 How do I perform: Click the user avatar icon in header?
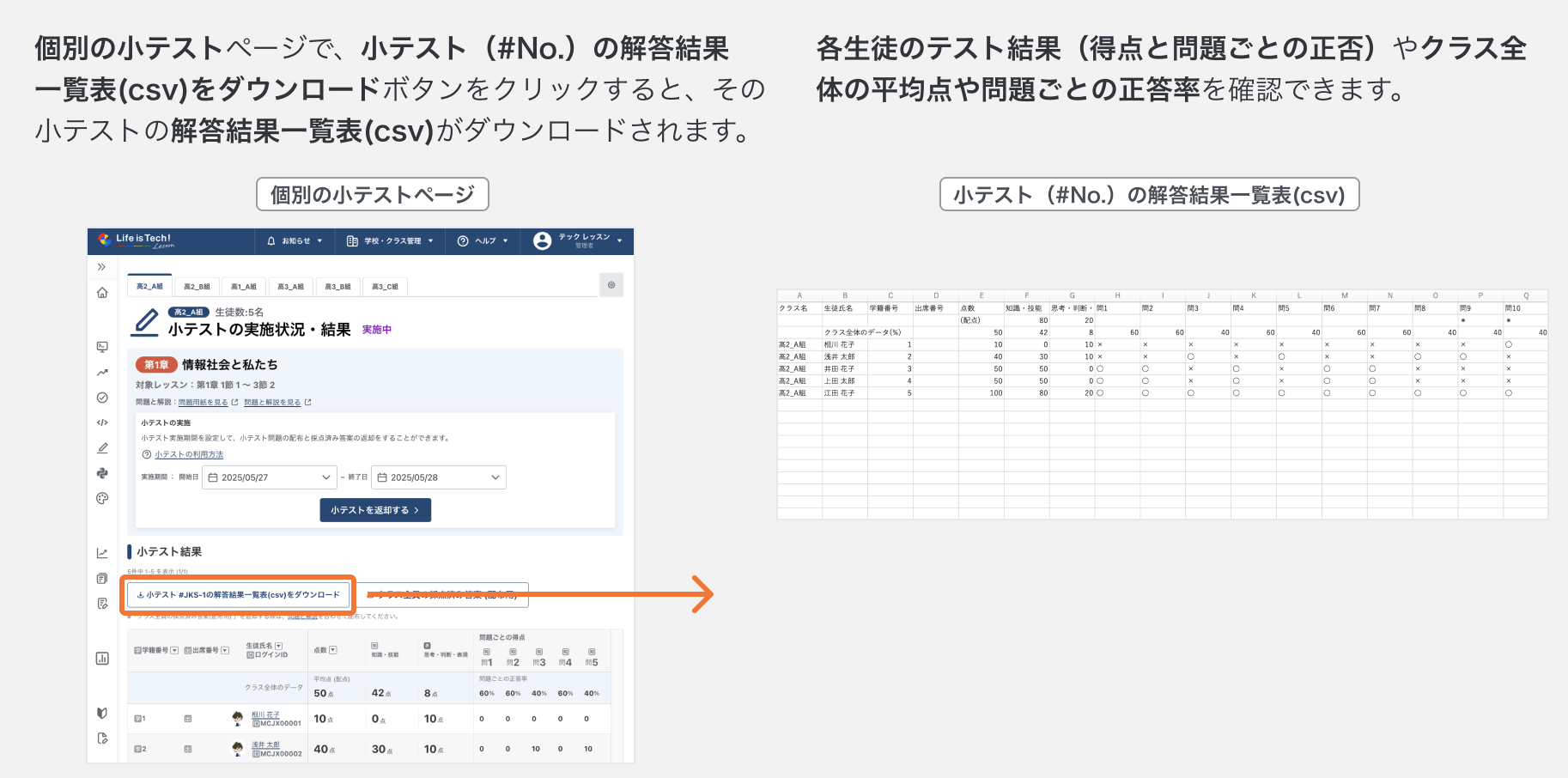point(542,241)
